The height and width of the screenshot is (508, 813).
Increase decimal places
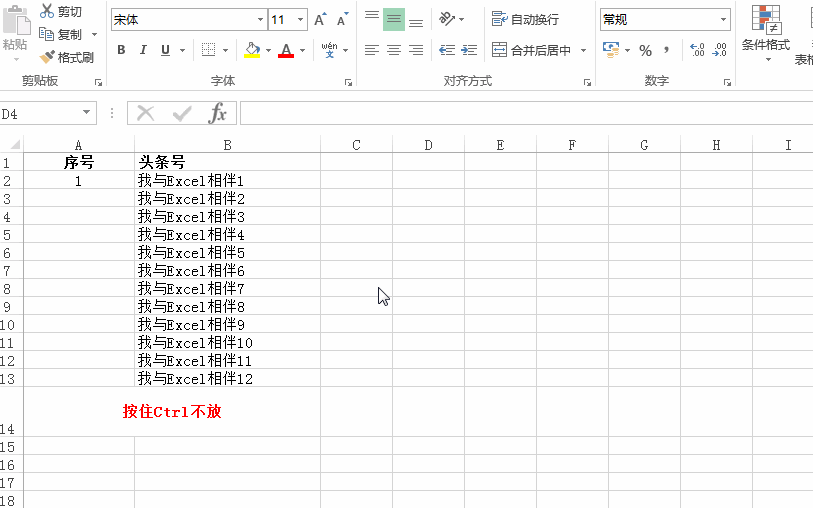pos(697,50)
